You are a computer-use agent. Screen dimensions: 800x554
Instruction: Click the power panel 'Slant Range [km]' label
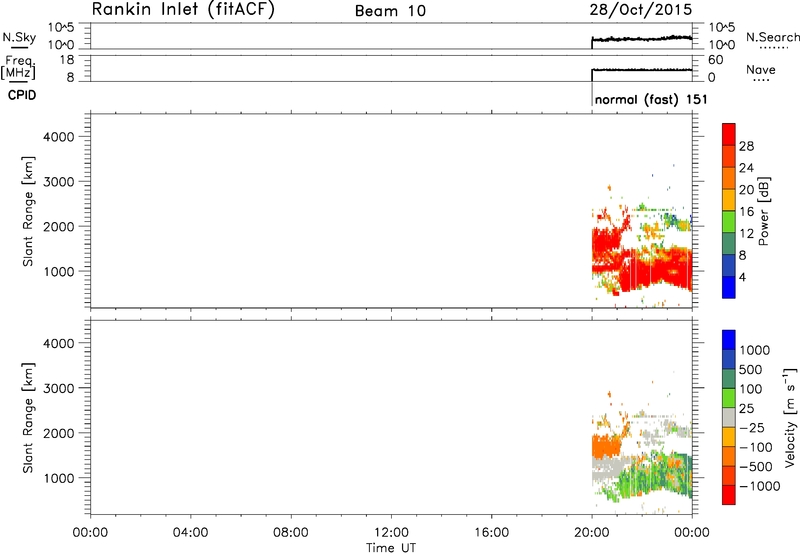(x=28, y=211)
